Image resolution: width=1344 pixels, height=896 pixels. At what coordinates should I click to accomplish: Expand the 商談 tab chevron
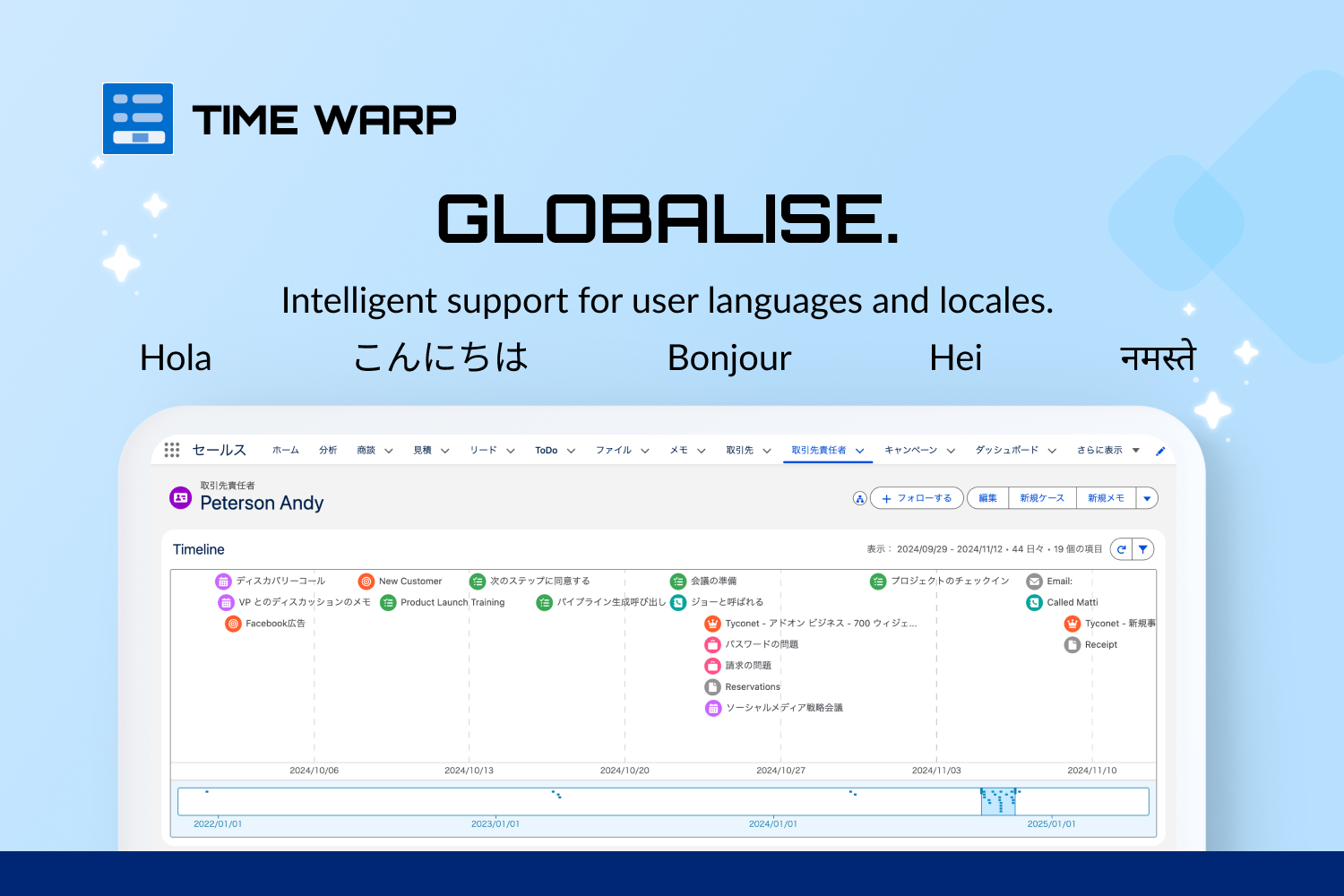[x=389, y=451]
